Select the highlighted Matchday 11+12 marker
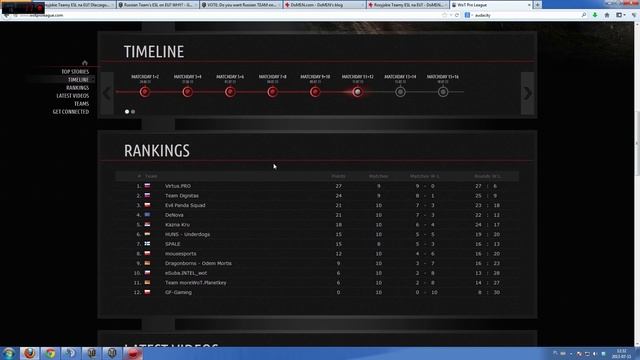The height and width of the screenshot is (360, 640). [x=358, y=92]
